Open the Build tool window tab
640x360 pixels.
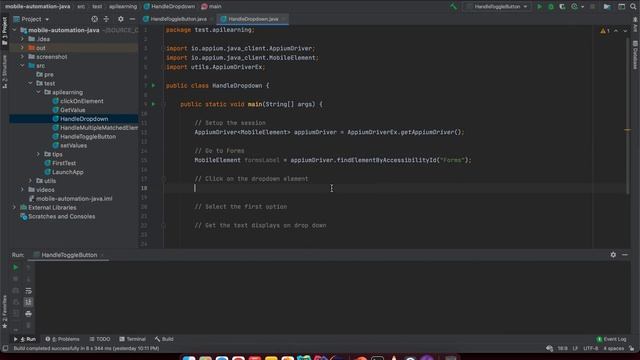tap(164, 339)
